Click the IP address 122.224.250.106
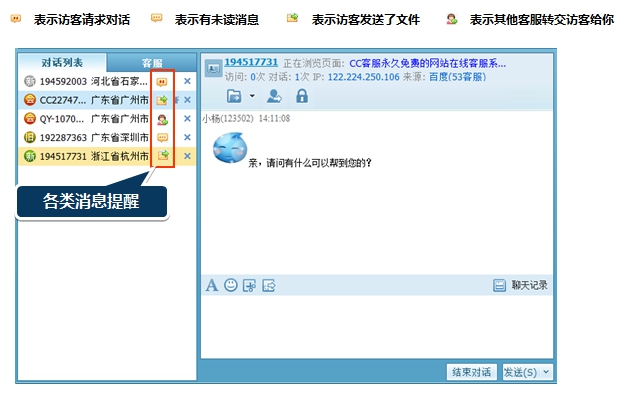 363,77
